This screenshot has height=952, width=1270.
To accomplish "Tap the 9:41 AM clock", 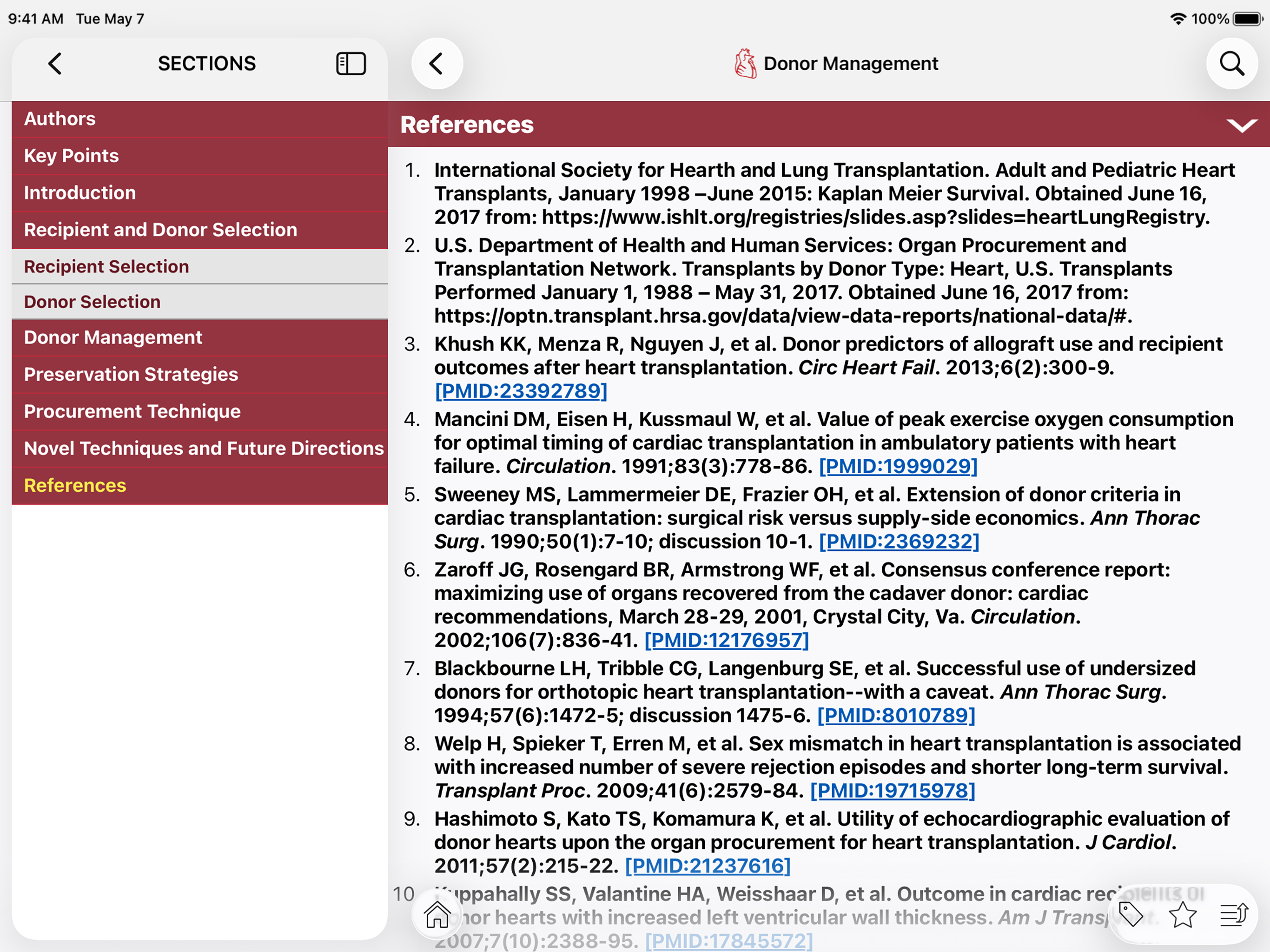I will coord(36,19).
